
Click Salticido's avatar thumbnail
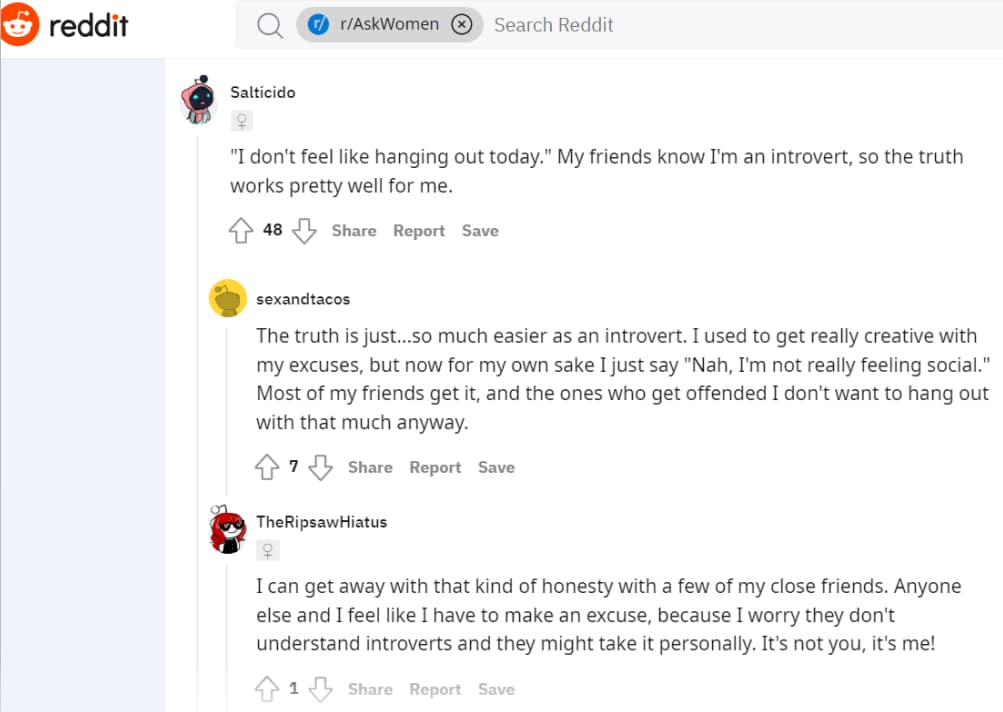199,99
